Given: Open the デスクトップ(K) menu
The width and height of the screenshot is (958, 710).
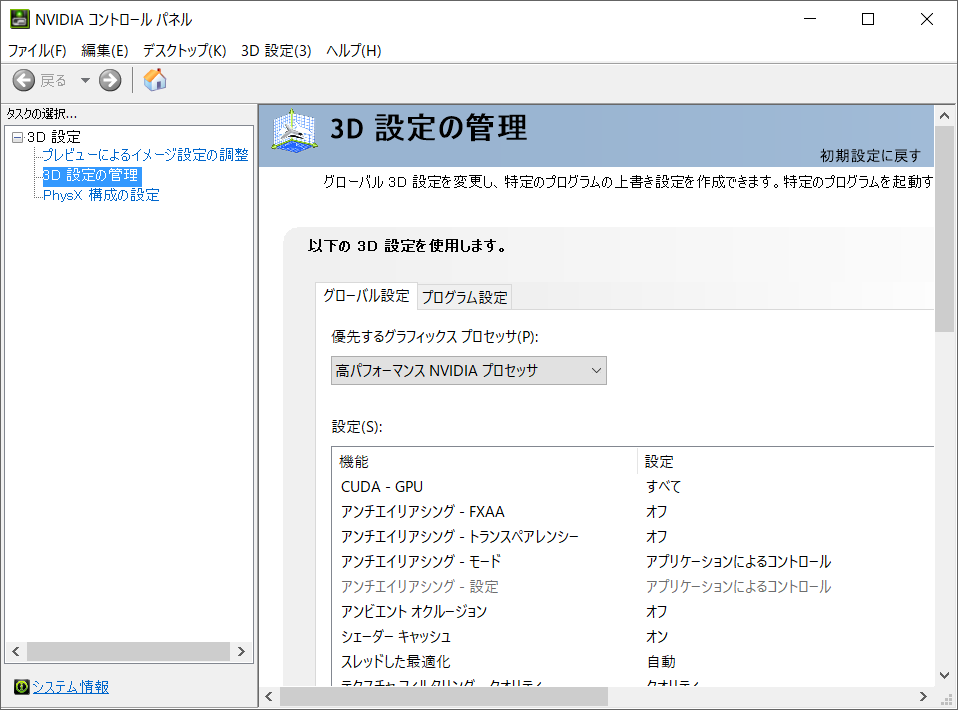Looking at the screenshot, I should 185,50.
